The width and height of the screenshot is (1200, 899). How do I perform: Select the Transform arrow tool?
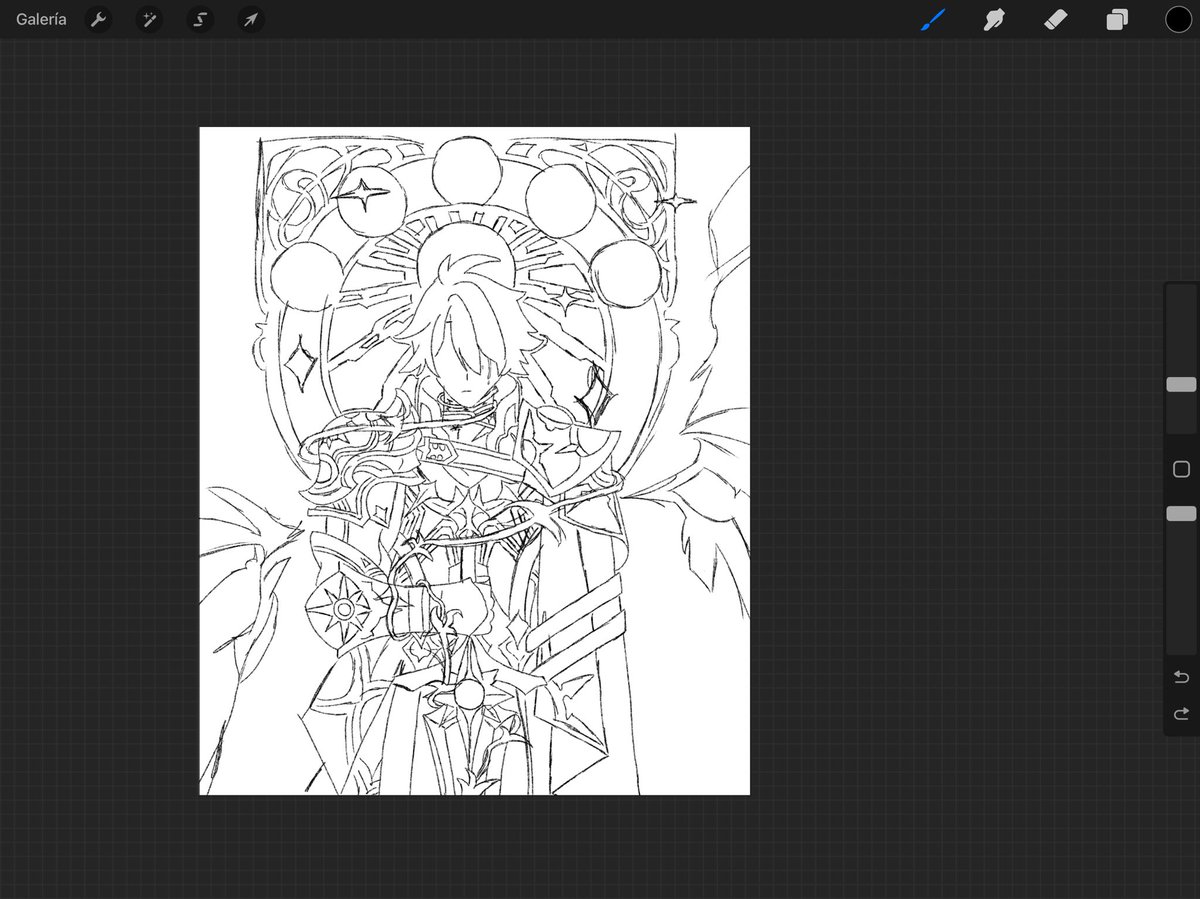click(x=251, y=19)
